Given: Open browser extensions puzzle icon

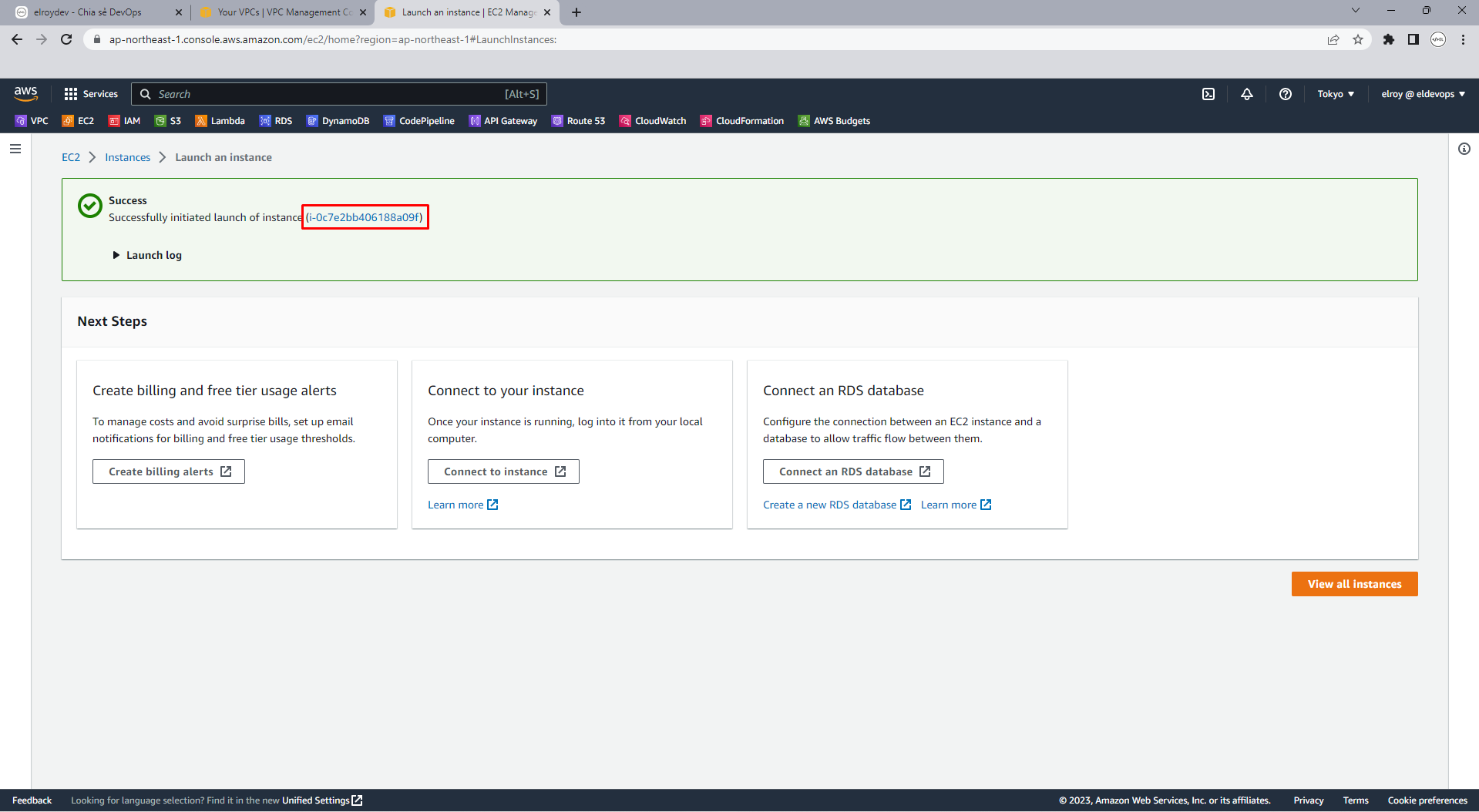Looking at the screenshot, I should pyautogui.click(x=1389, y=39).
